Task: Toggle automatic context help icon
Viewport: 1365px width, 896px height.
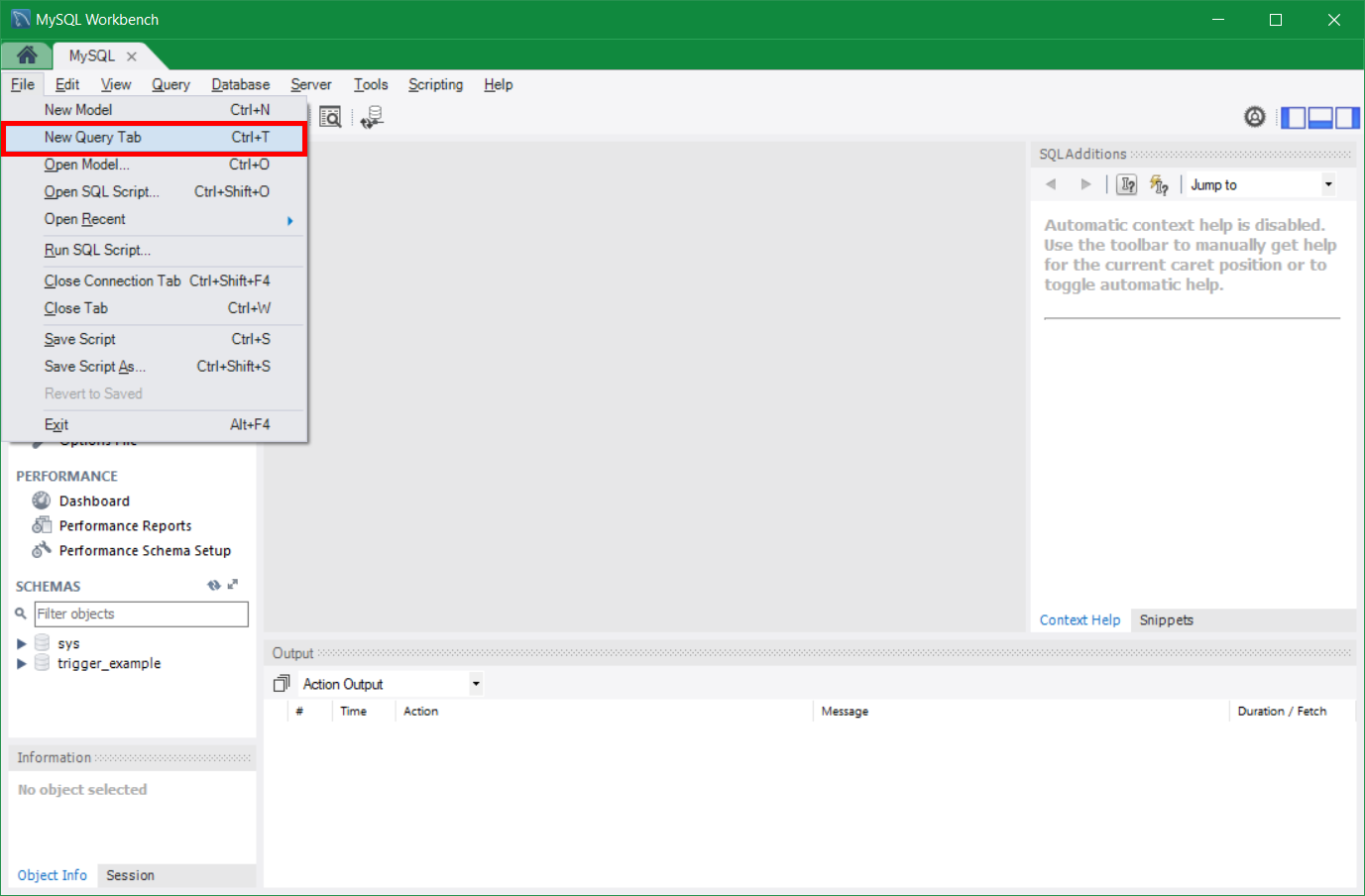Action: [x=1159, y=184]
